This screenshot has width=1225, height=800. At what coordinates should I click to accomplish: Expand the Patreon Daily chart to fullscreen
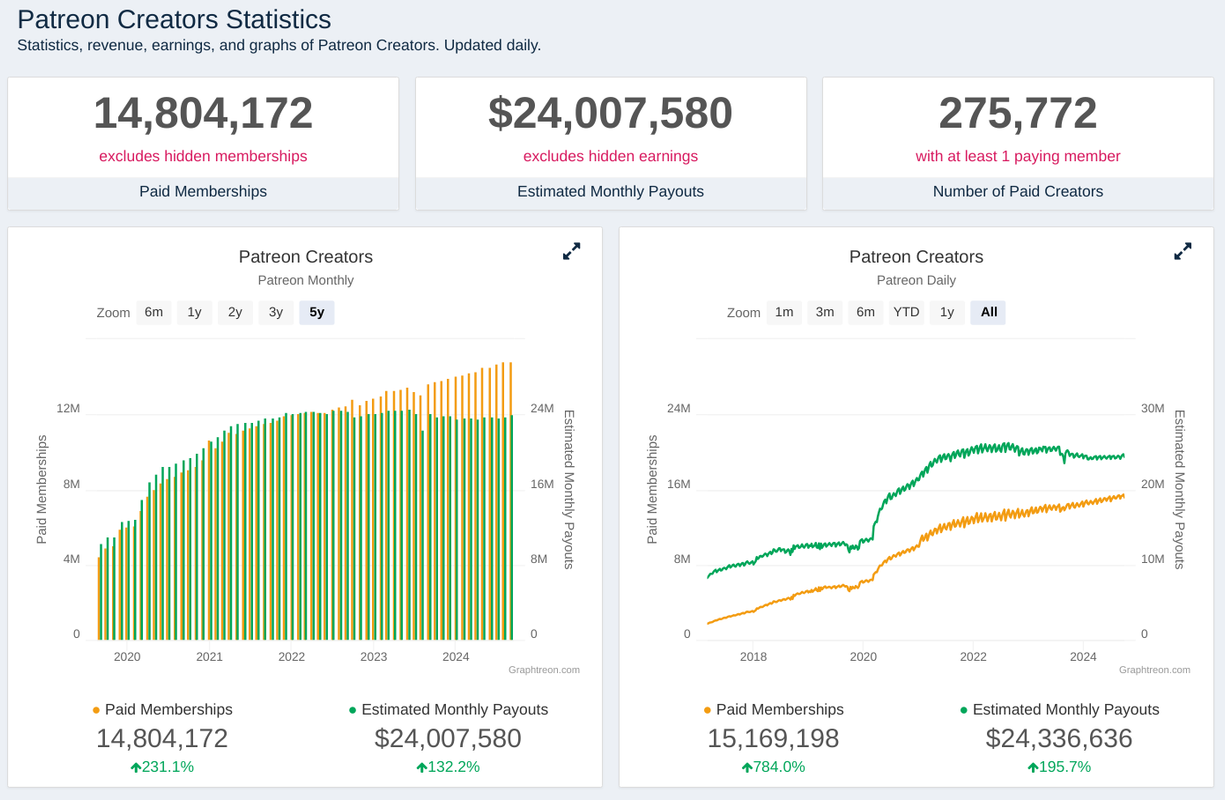[1182, 252]
